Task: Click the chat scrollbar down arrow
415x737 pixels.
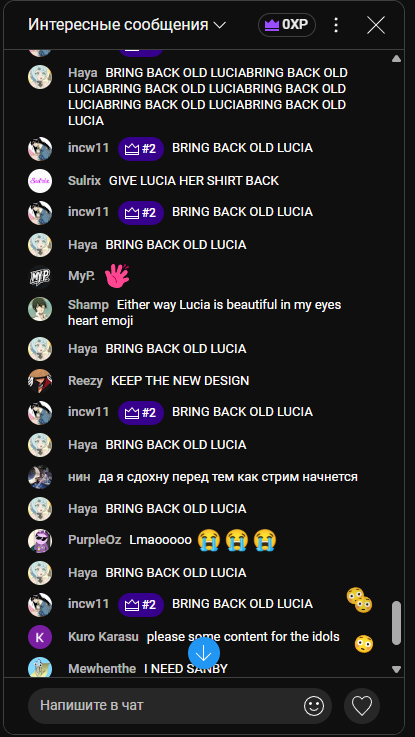Action: coord(396,669)
